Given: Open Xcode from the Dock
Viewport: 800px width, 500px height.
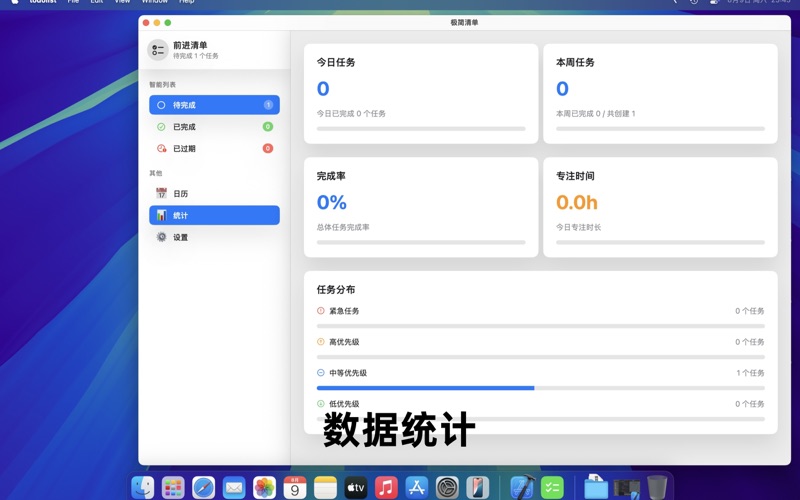Looking at the screenshot, I should click(522, 488).
